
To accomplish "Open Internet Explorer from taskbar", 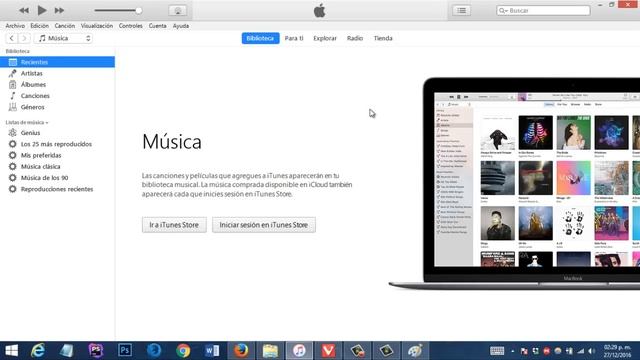I will (38, 351).
